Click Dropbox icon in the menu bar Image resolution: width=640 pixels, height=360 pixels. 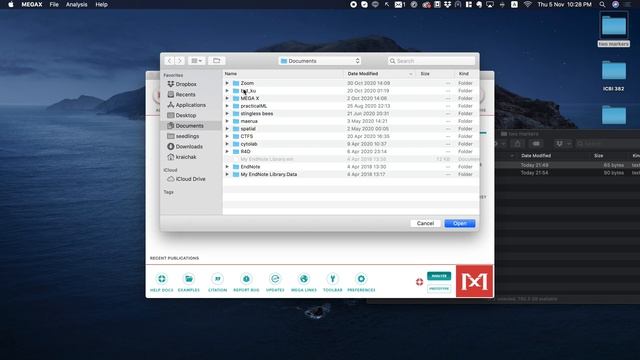click(x=447, y=4)
